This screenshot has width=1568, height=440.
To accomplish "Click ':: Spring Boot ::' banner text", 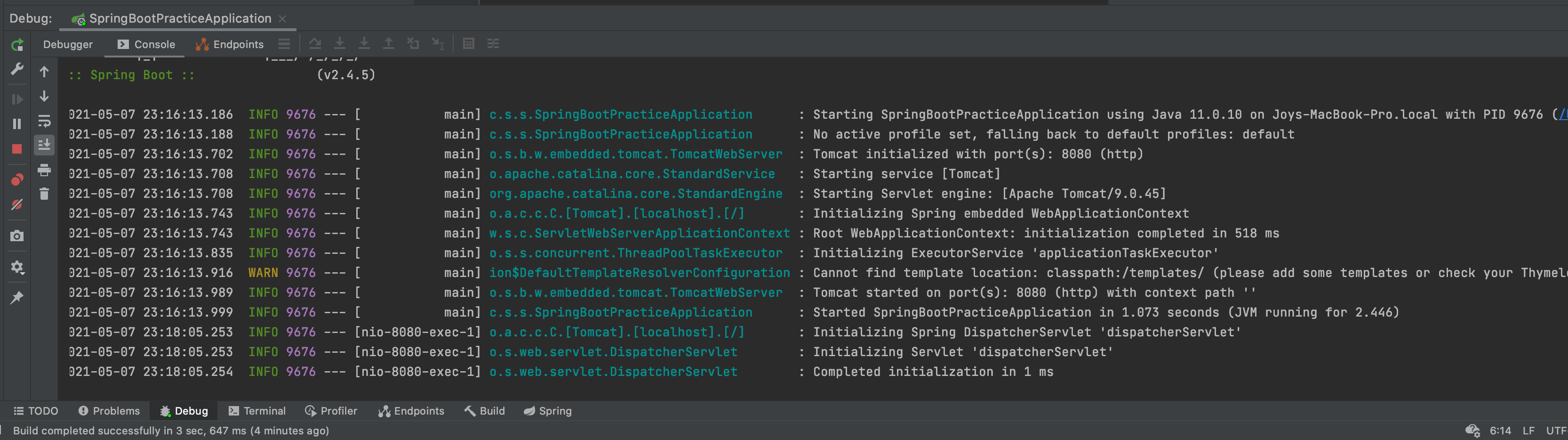I will click(131, 75).
